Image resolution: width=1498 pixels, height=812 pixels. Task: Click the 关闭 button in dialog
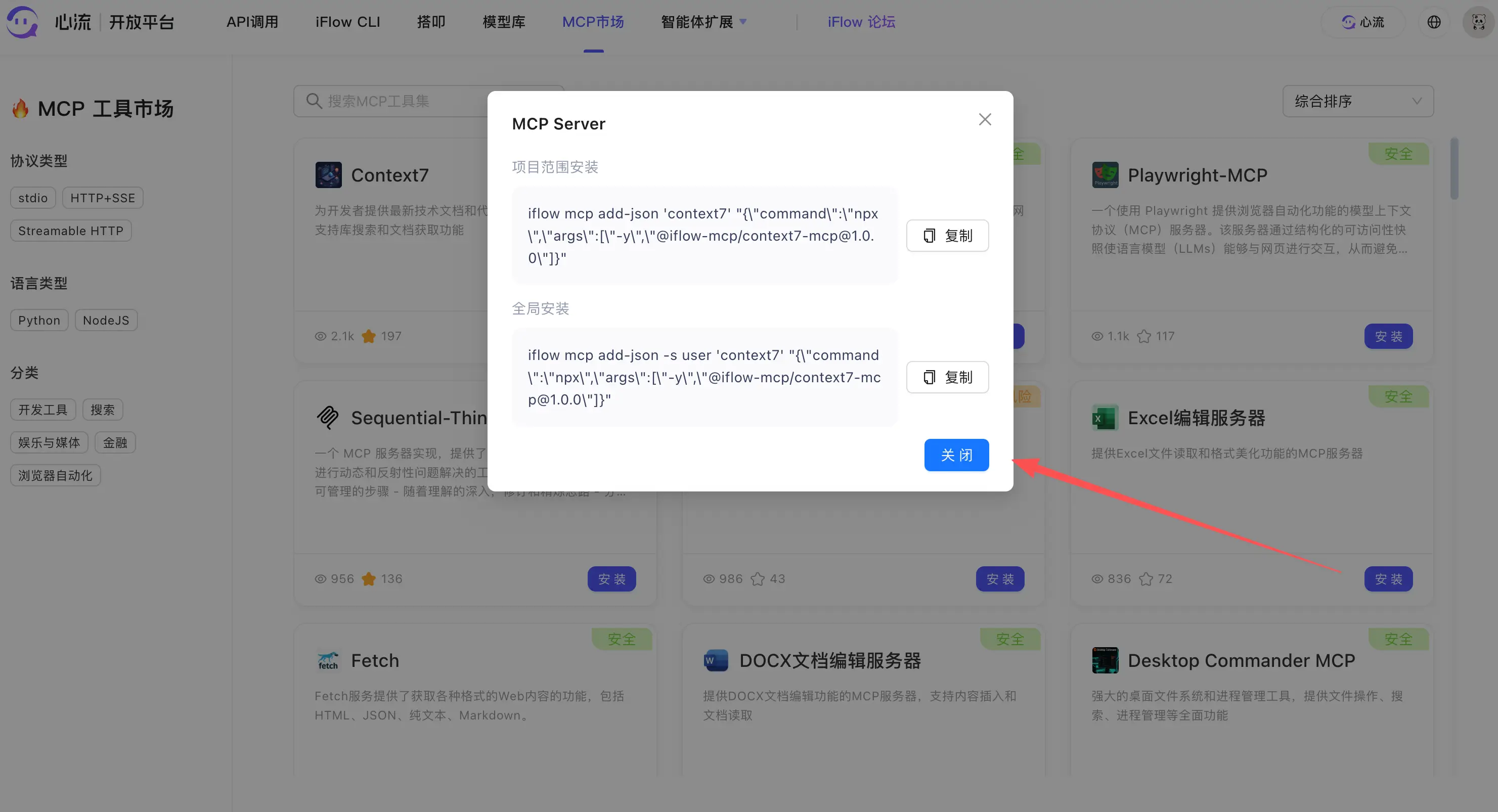coord(956,455)
